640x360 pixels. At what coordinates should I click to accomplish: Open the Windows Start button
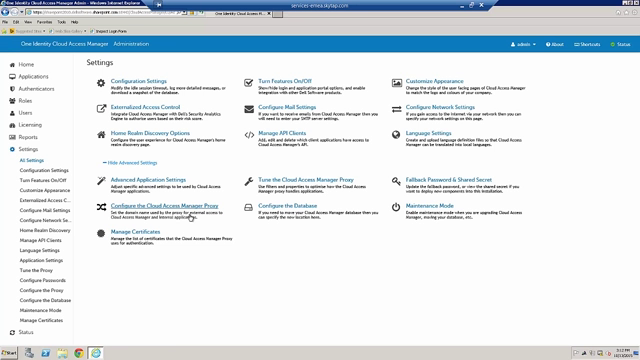tap(9, 353)
